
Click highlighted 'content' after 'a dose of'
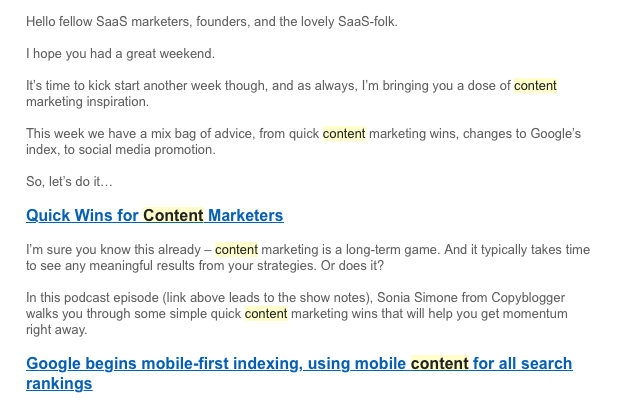(x=535, y=86)
